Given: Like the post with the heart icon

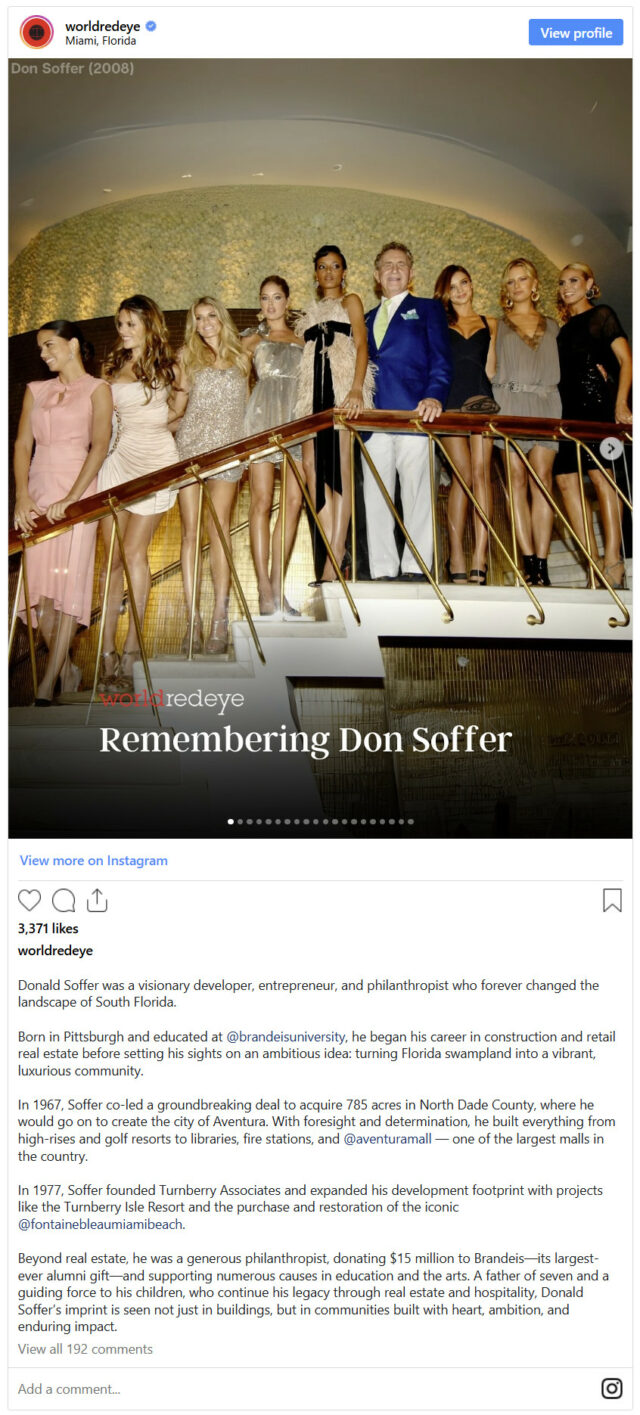Looking at the screenshot, I should tap(30, 900).
